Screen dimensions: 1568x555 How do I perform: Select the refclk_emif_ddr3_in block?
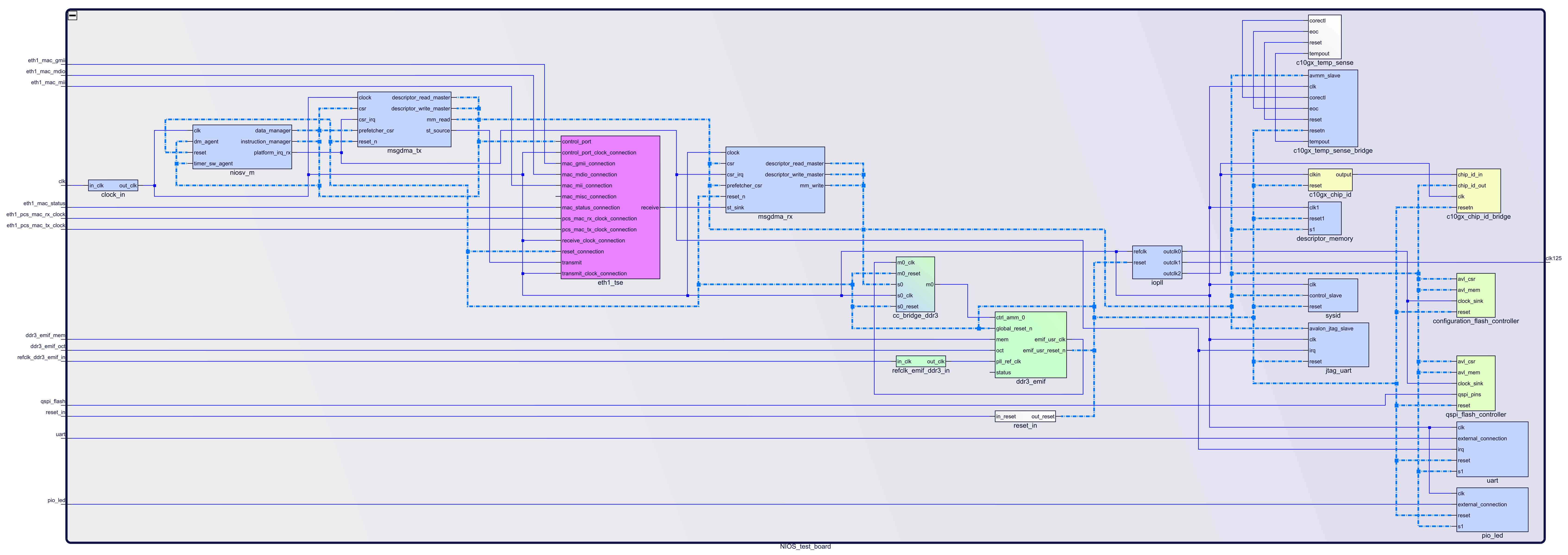coord(920,361)
